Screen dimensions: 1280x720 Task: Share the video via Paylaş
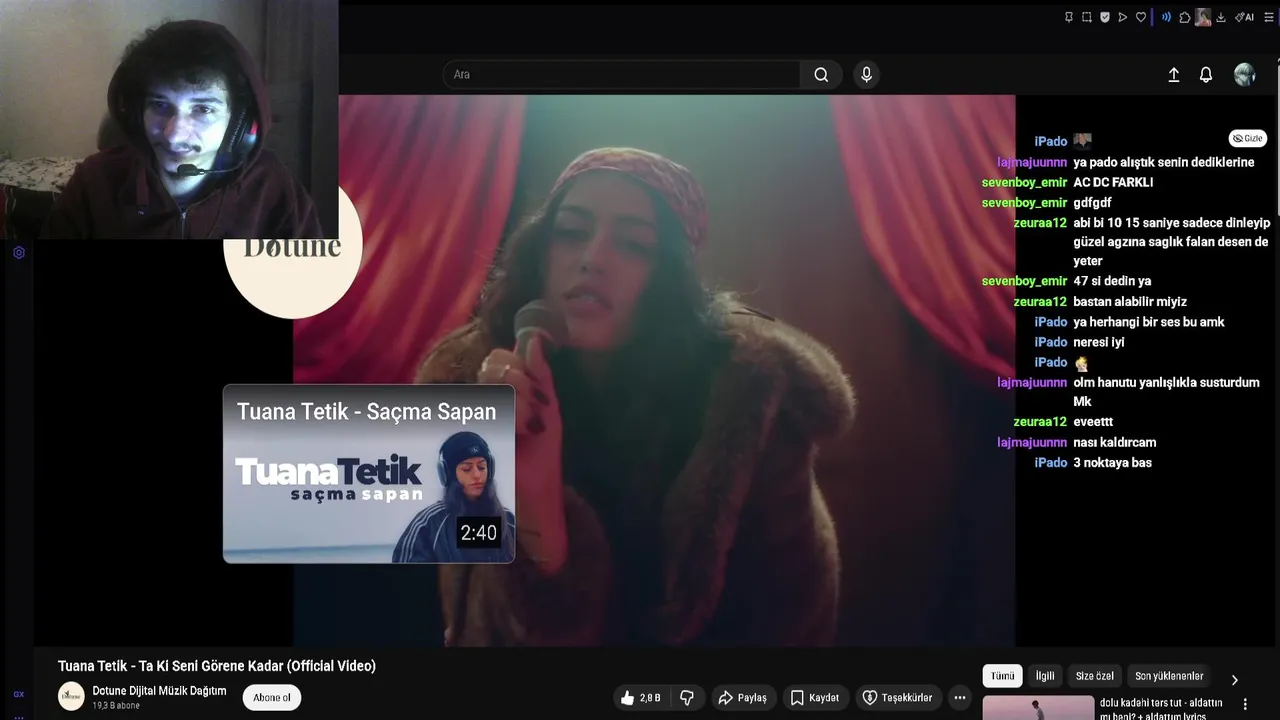742,697
